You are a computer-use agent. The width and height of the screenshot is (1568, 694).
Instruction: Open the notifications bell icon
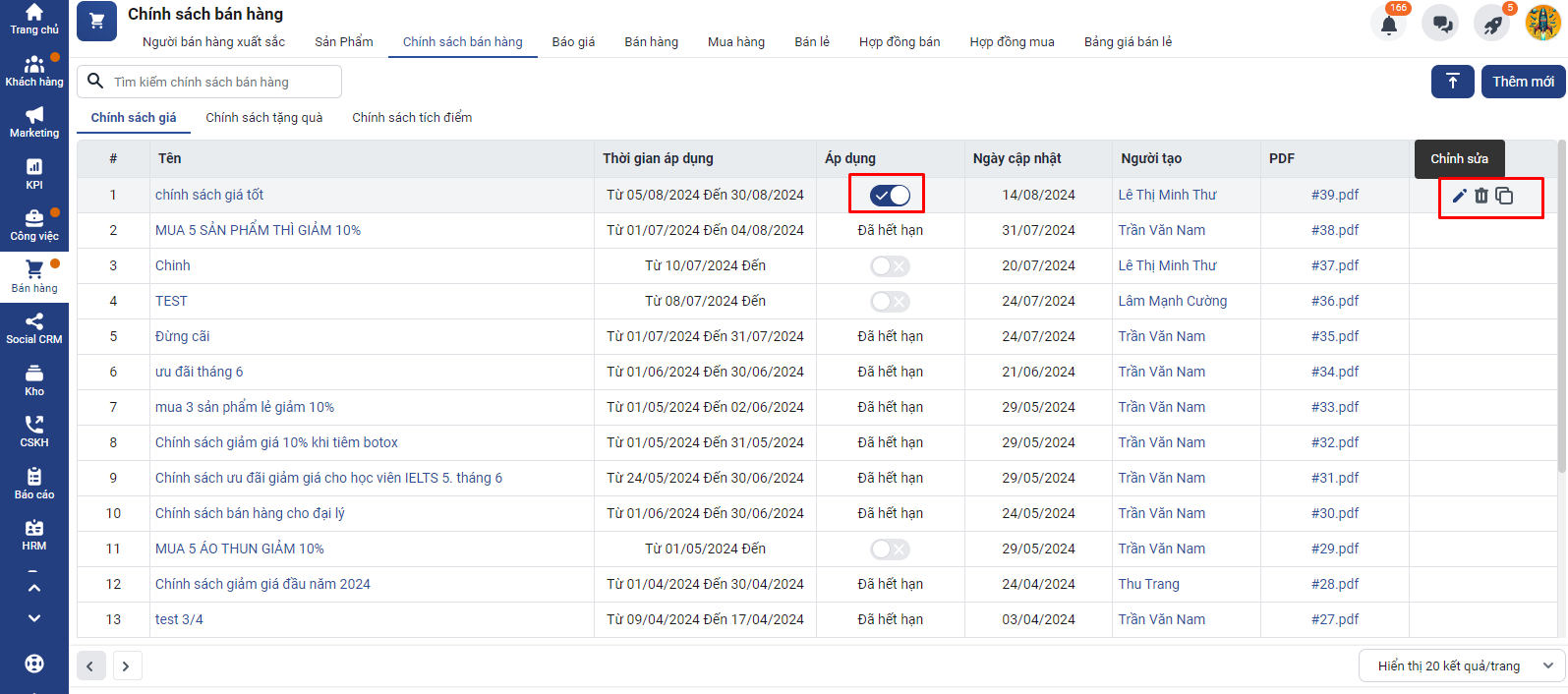click(1388, 24)
